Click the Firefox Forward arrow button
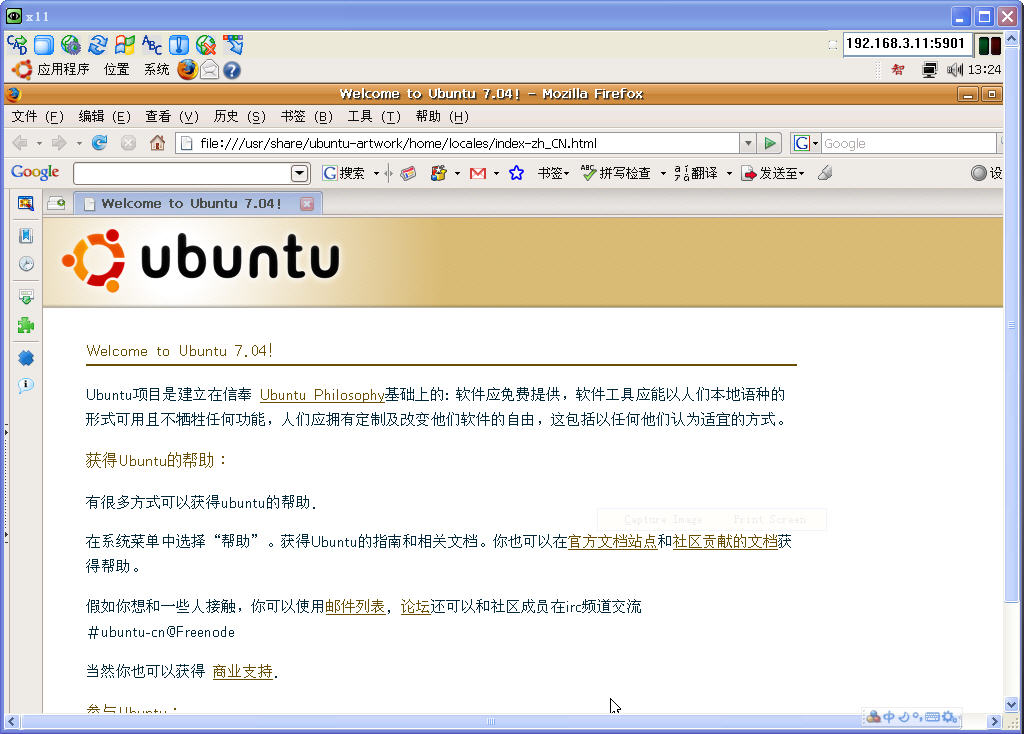Screen dimensions: 1024x734 click(59, 143)
